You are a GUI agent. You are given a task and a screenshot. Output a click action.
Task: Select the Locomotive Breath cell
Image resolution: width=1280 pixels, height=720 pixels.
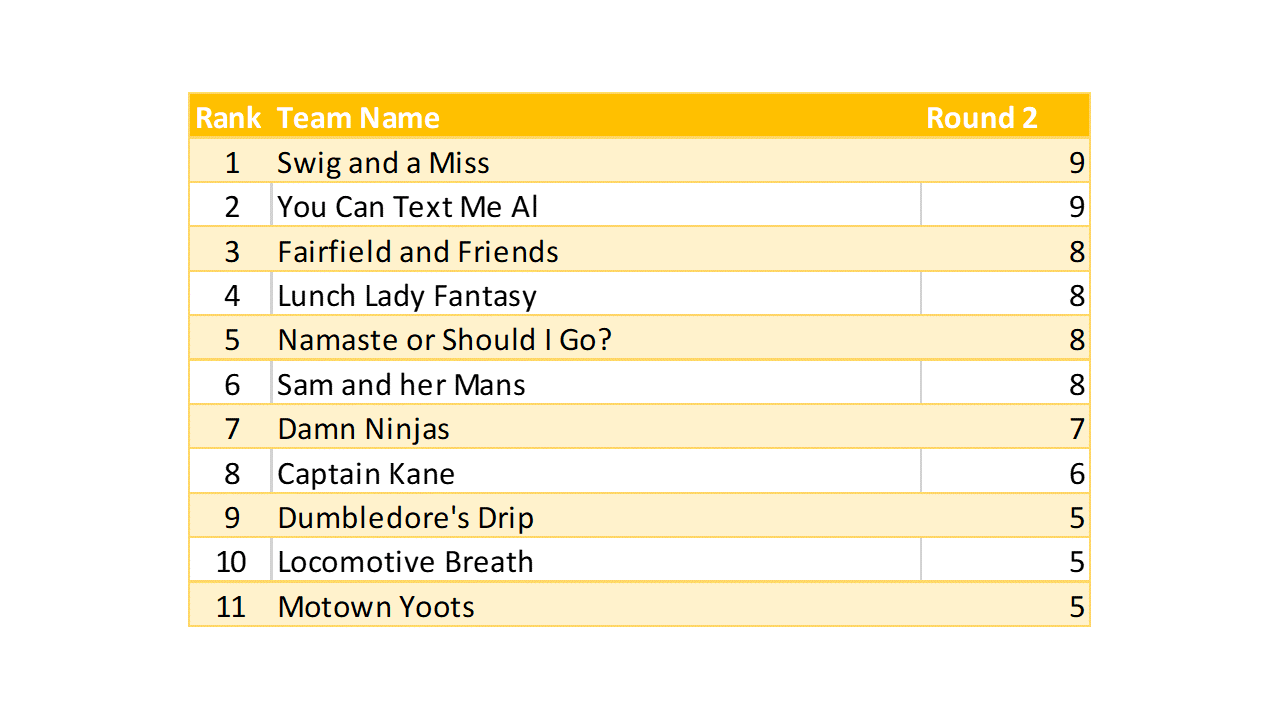click(405, 562)
